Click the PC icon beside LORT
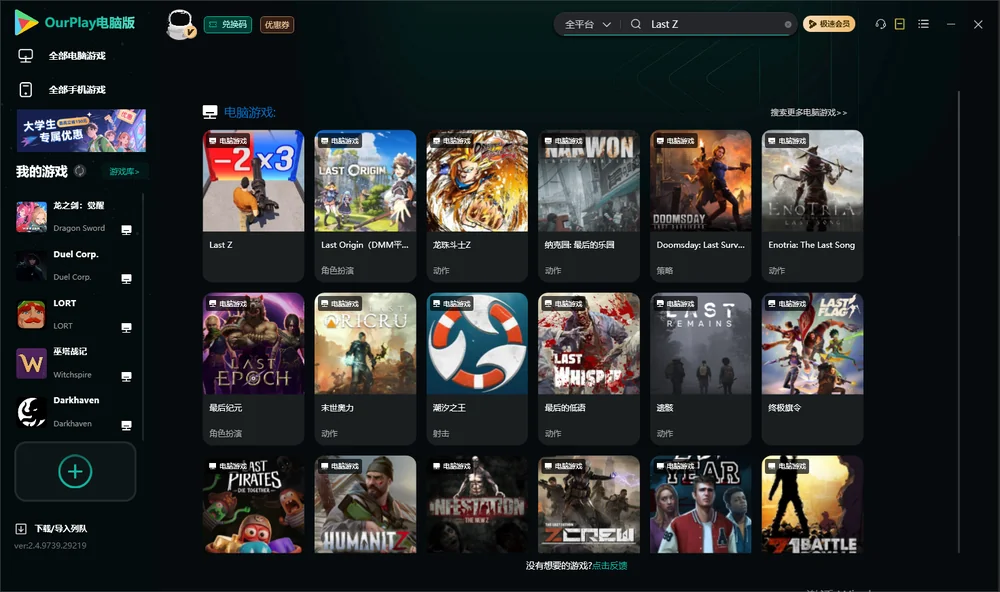 (126, 328)
